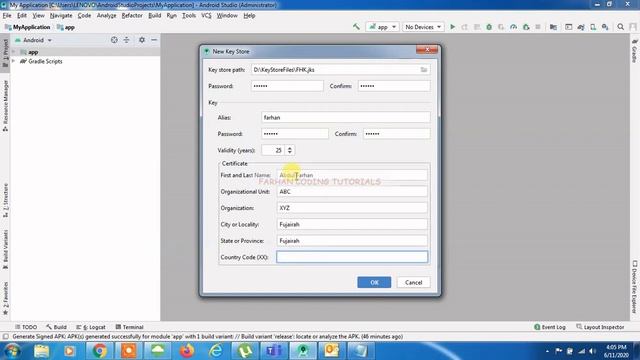Click the First and Last Name field
Image resolution: width=640 pixels, height=360 pixels.
pos(352,175)
